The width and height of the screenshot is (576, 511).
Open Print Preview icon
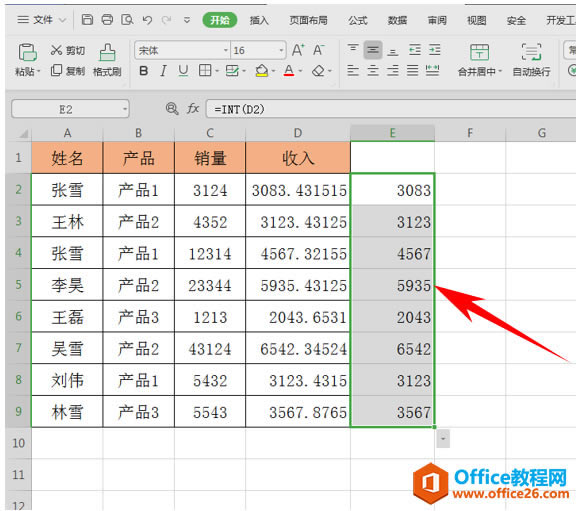tap(127, 19)
